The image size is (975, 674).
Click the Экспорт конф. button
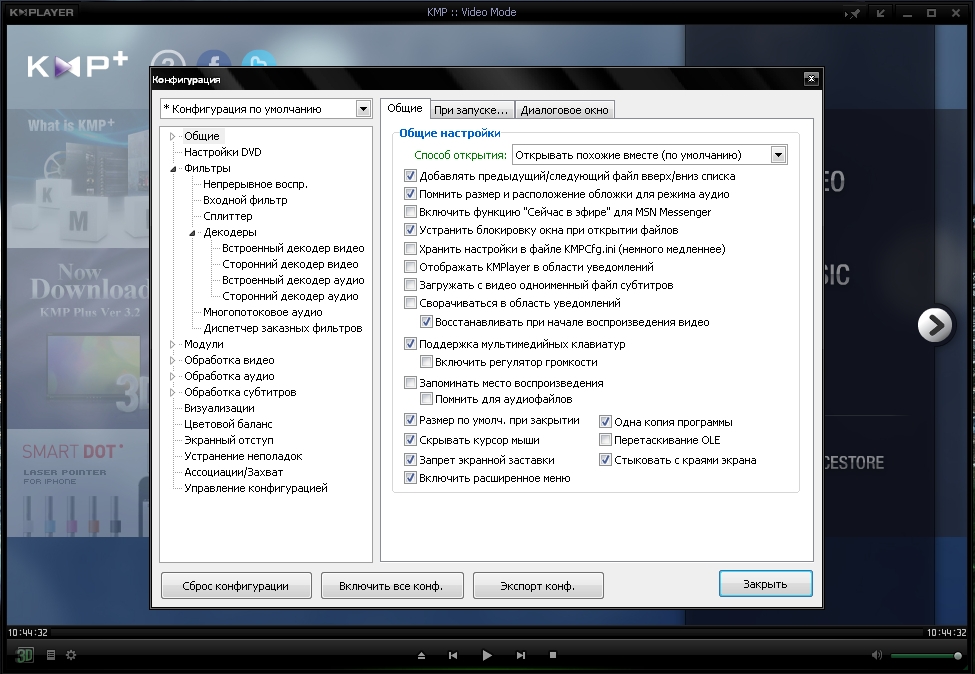pos(538,586)
